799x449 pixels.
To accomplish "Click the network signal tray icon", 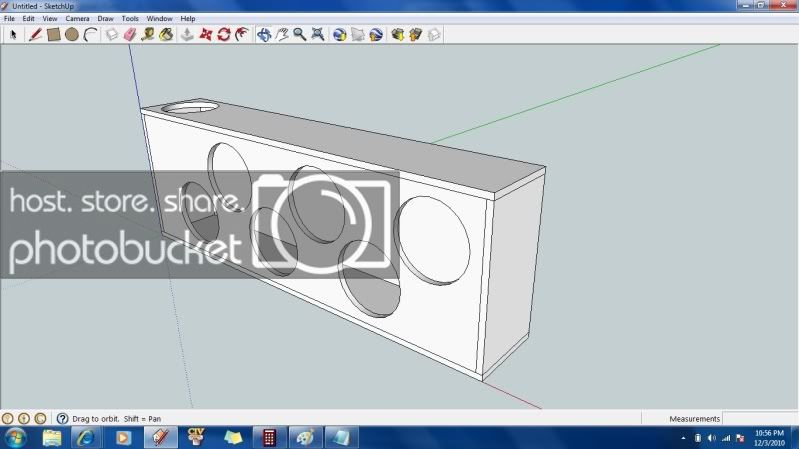I will coord(726,438).
